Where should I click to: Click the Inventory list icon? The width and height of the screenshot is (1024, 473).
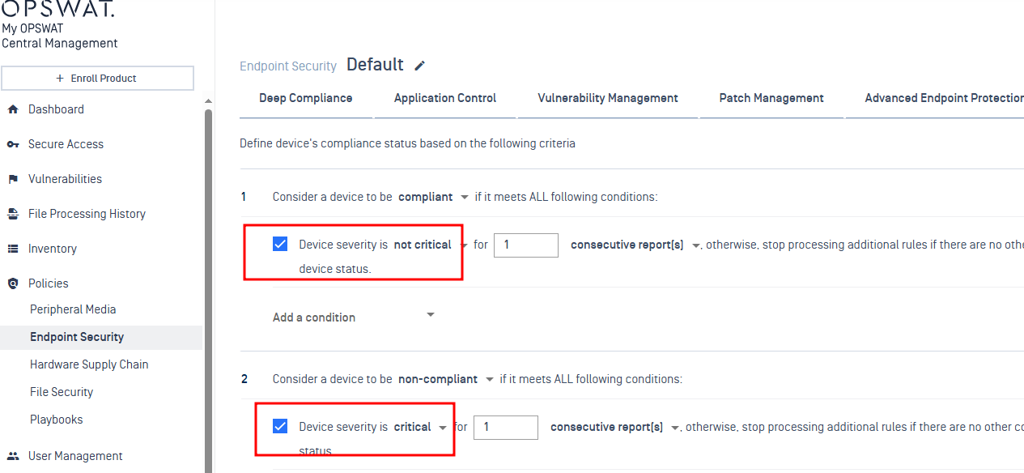coord(12,249)
